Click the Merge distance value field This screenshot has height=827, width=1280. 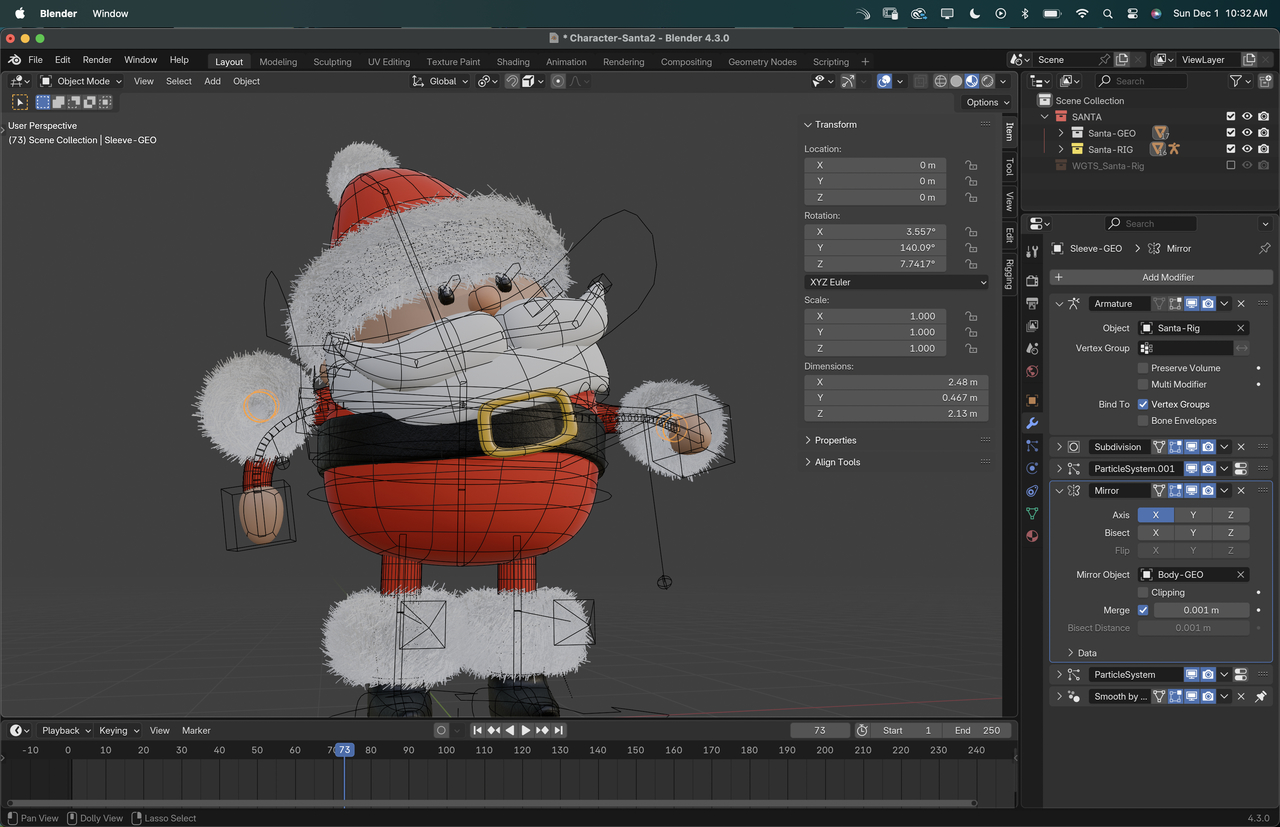[1201, 610]
